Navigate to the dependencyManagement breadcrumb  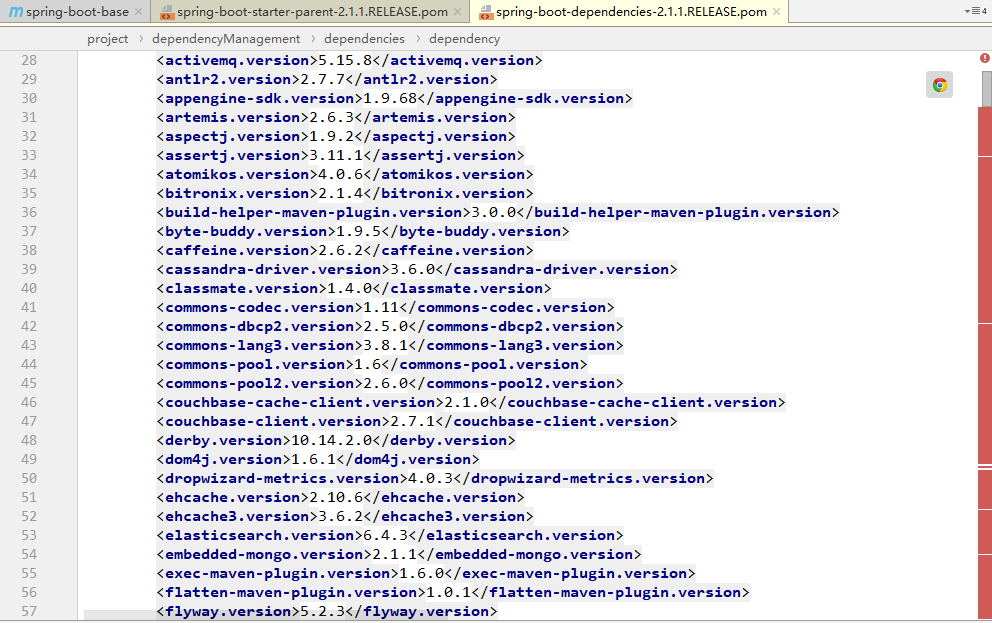tap(226, 38)
